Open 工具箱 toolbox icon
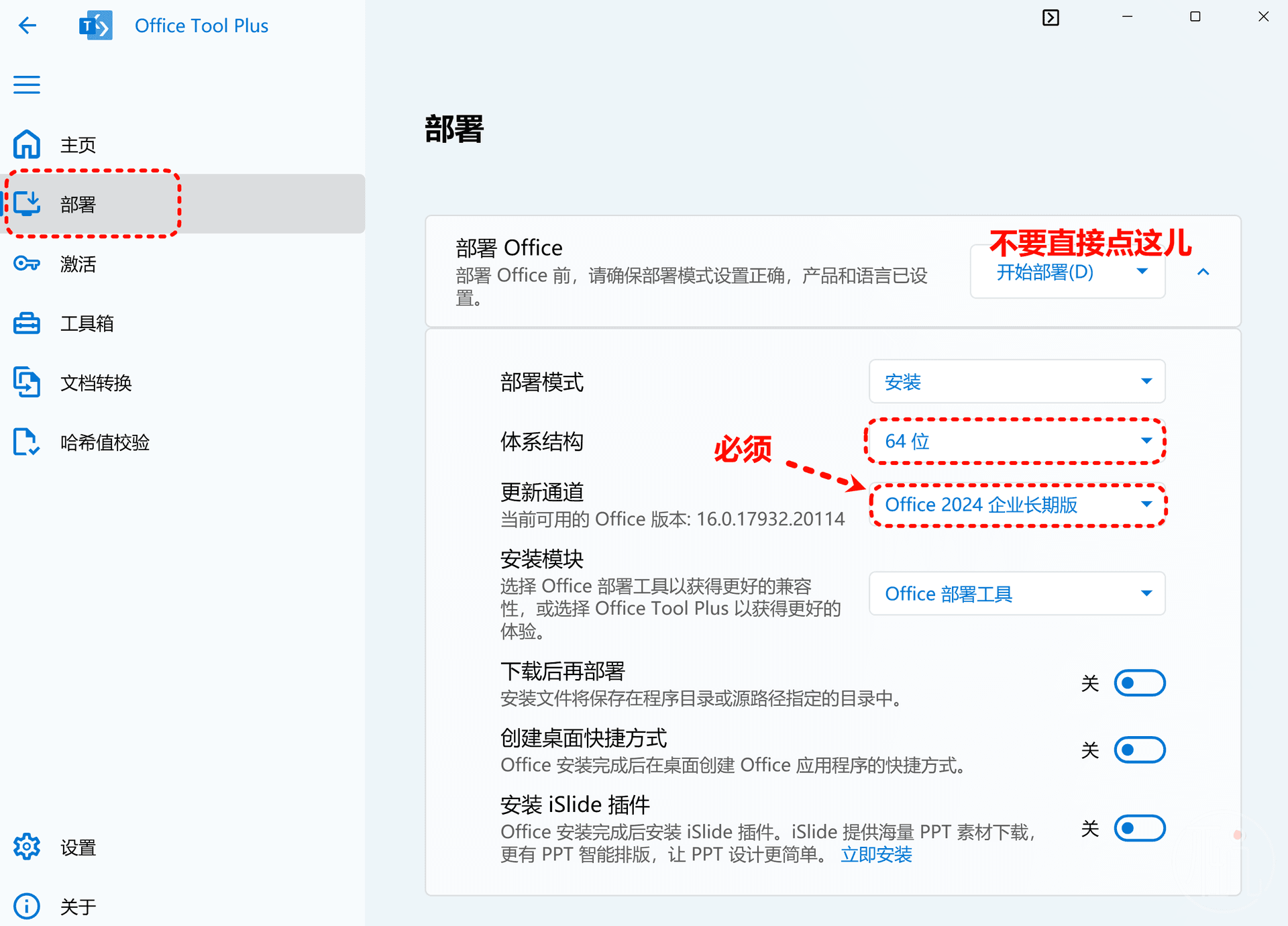Image resolution: width=1288 pixels, height=926 pixels. 27,323
